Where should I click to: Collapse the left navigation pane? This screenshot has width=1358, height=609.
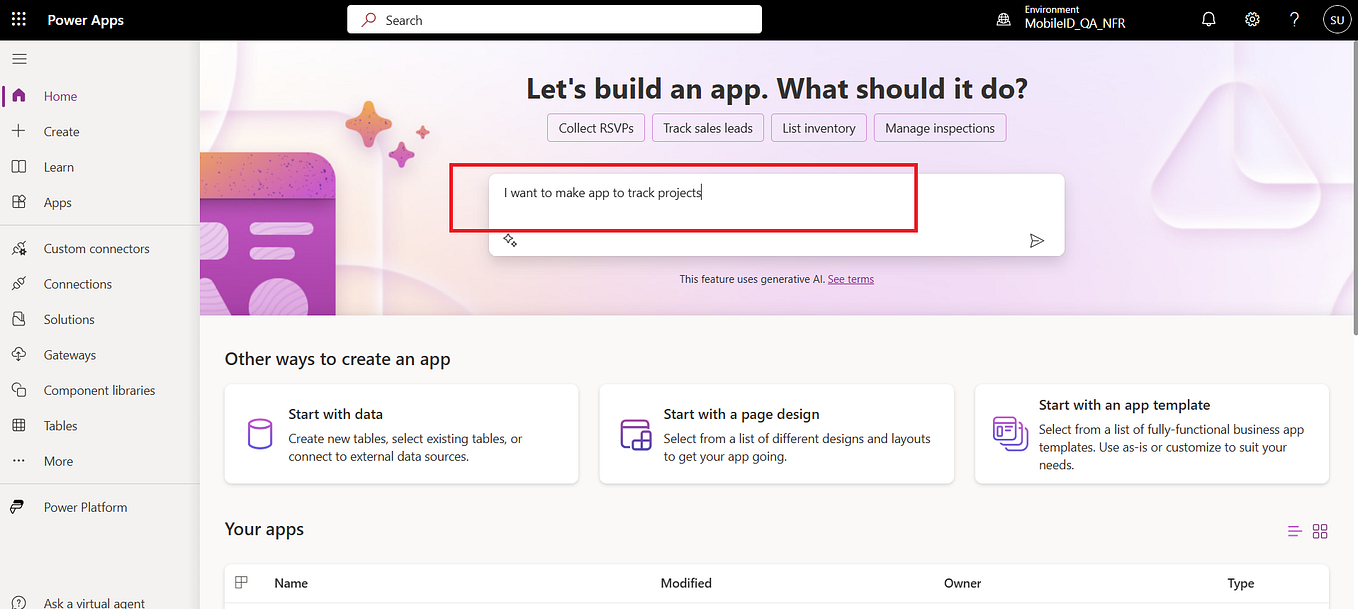[18, 58]
